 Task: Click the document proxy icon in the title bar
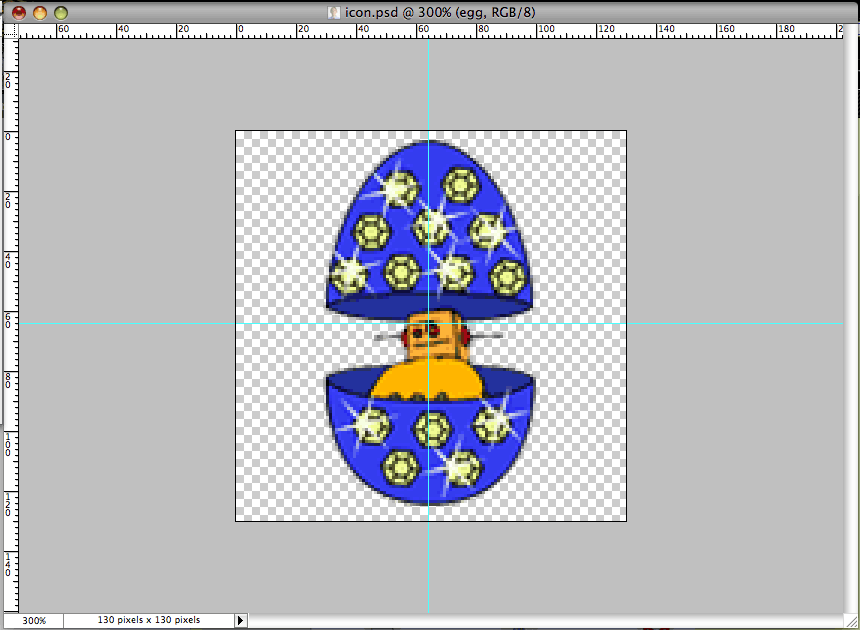pos(333,12)
